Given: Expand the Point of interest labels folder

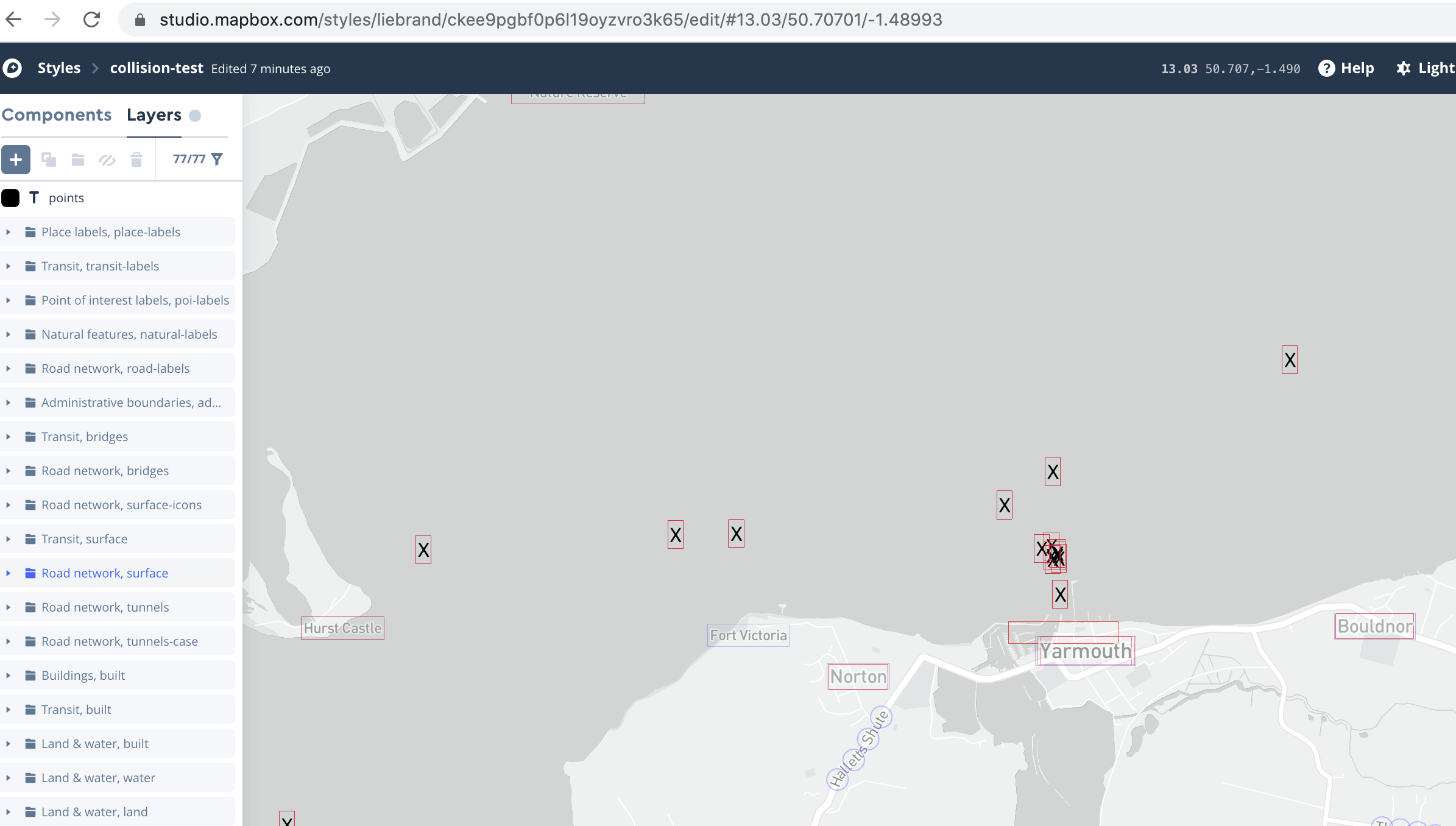Looking at the screenshot, I should (x=8, y=300).
